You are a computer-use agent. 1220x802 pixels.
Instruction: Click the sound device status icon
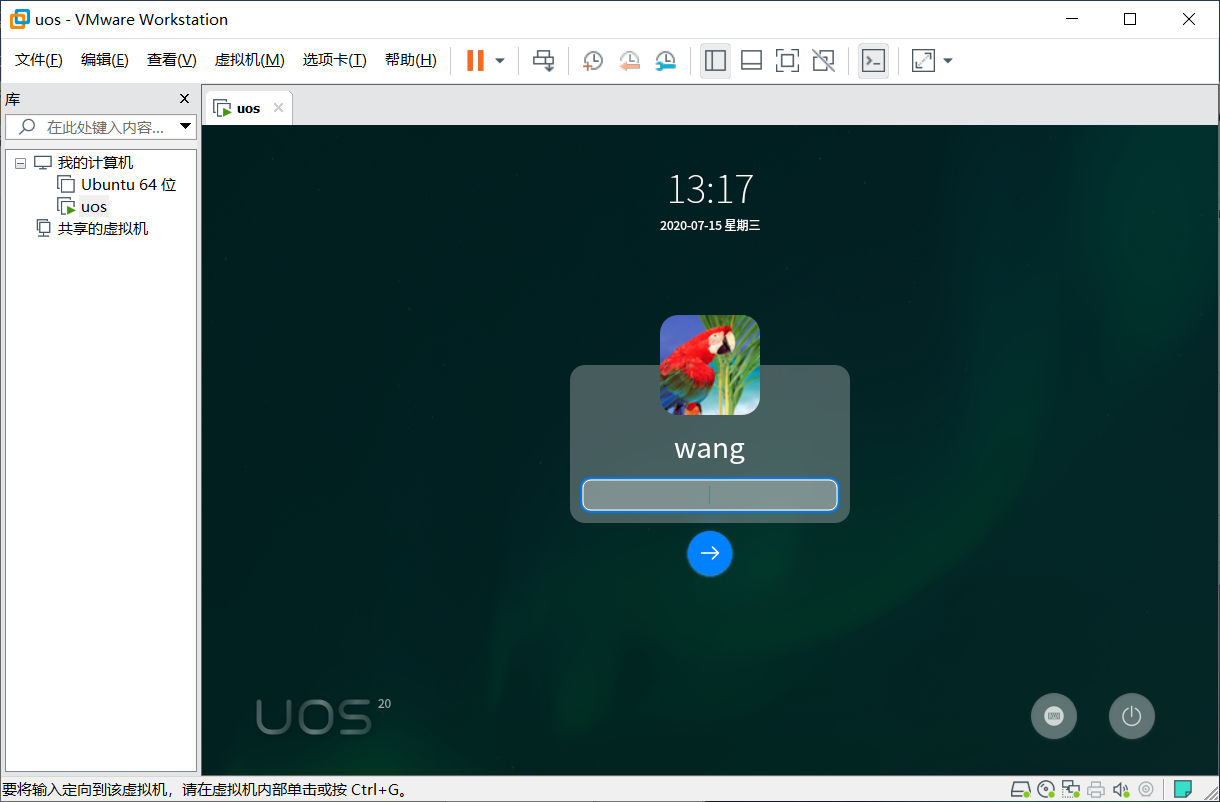point(1121,789)
